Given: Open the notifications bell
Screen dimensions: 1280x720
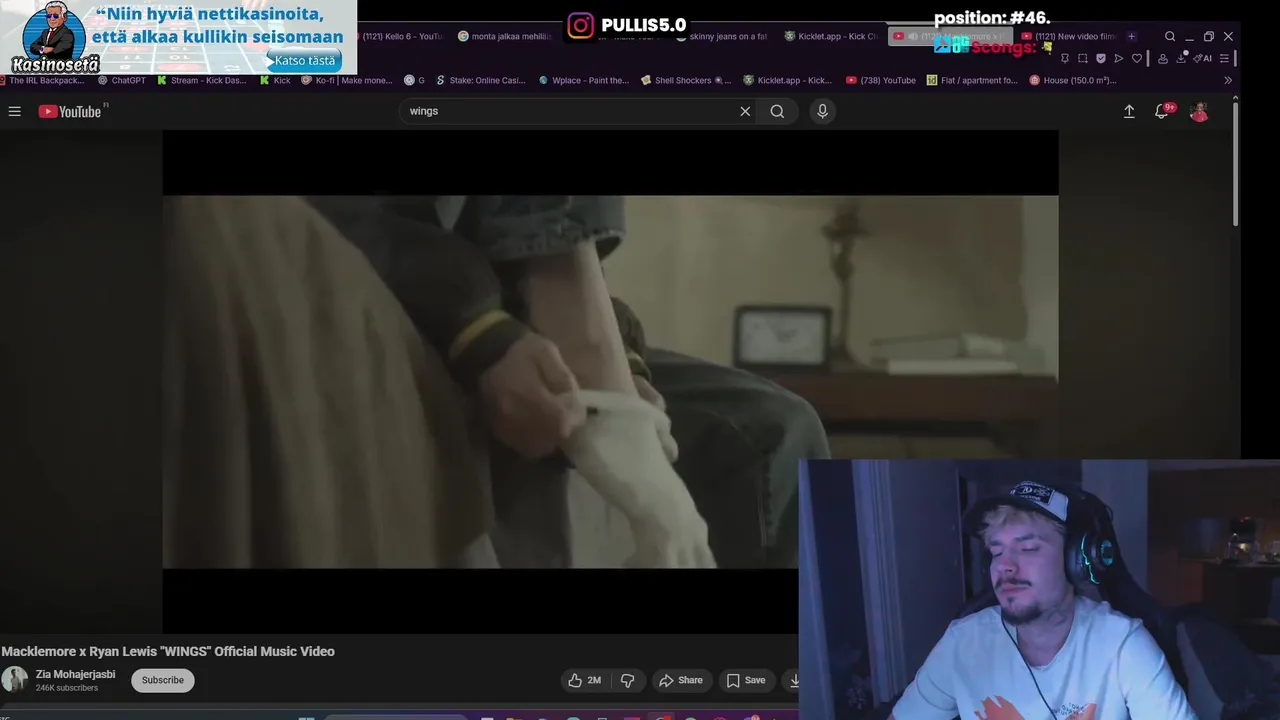Looking at the screenshot, I should (1162, 111).
